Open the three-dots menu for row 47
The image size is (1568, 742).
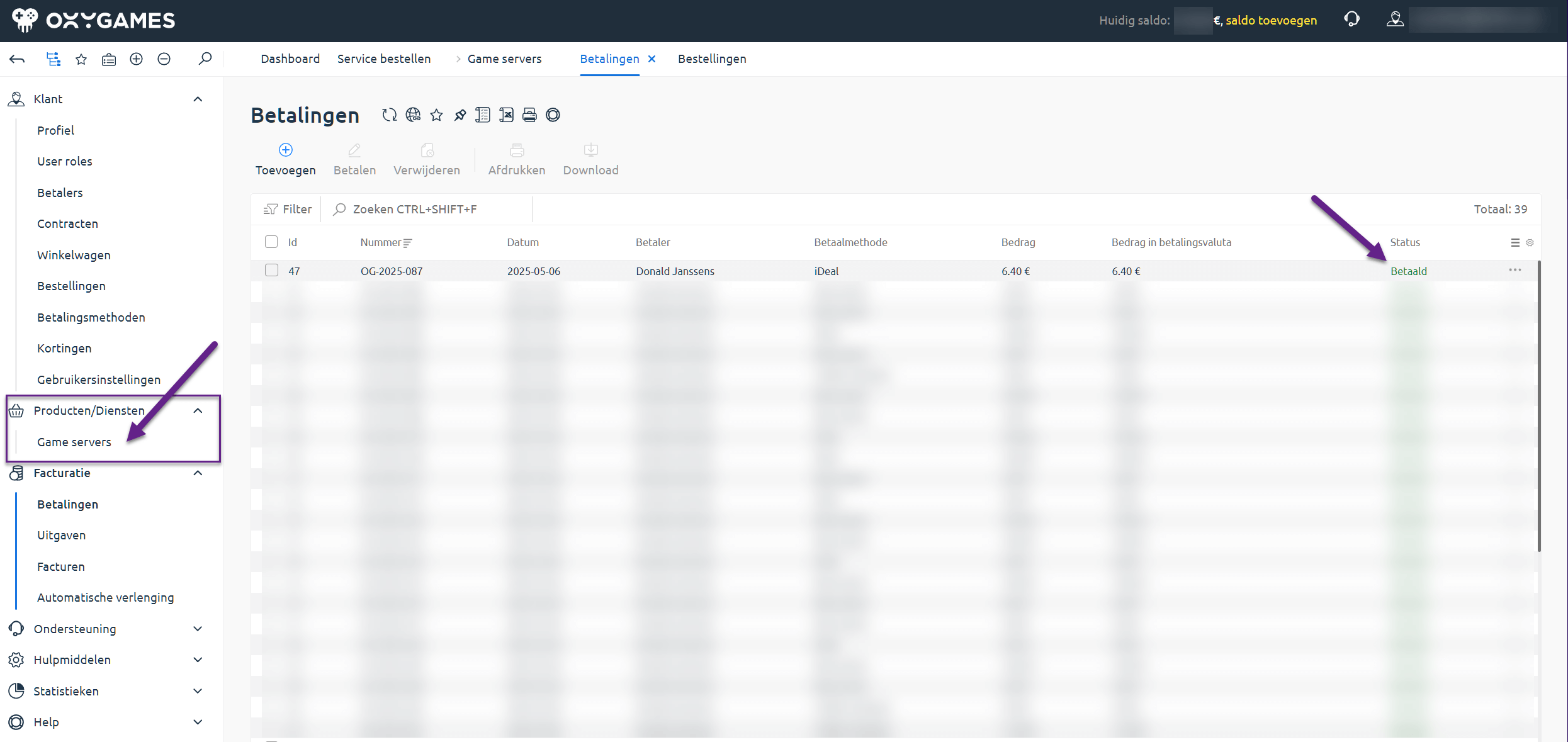coord(1514,271)
